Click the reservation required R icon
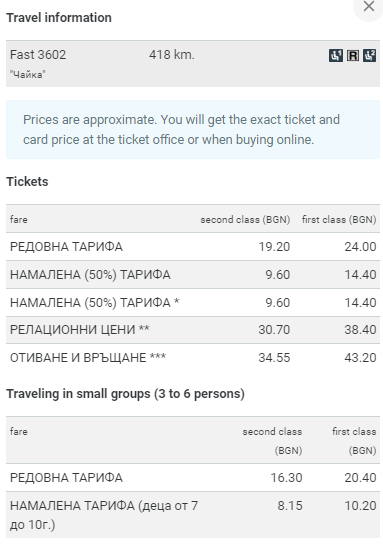383x549 pixels. click(x=353, y=55)
